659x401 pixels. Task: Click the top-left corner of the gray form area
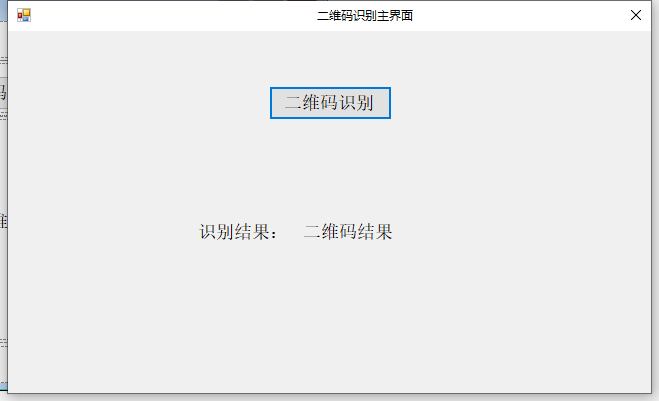tap(14, 36)
